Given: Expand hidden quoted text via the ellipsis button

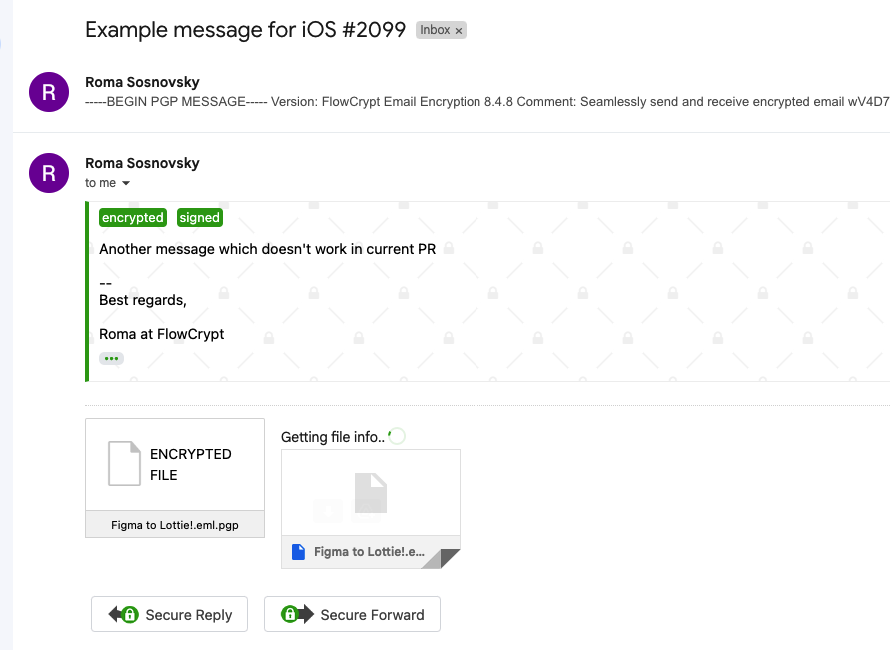Looking at the screenshot, I should point(110,358).
